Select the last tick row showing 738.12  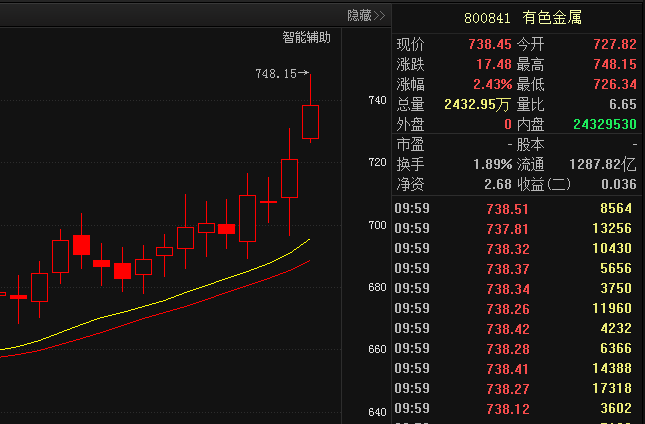[x=515, y=408]
